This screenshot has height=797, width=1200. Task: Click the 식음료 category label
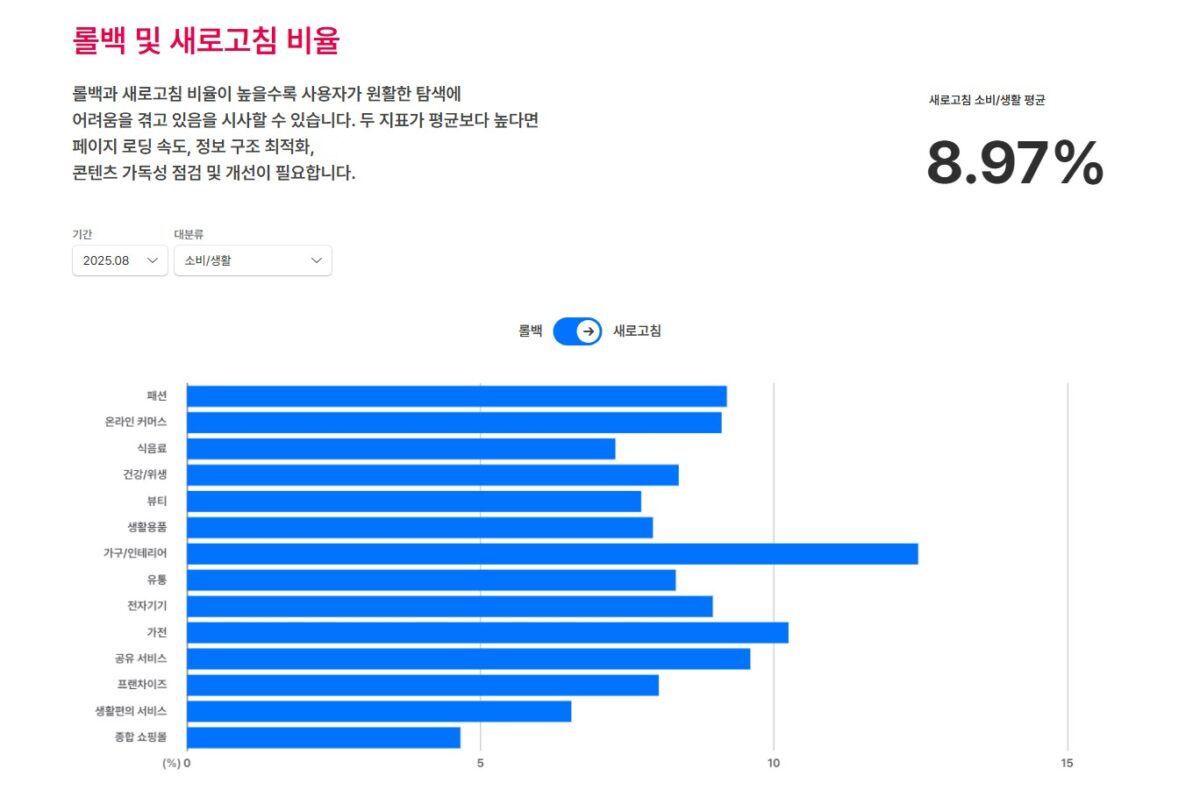pos(152,449)
